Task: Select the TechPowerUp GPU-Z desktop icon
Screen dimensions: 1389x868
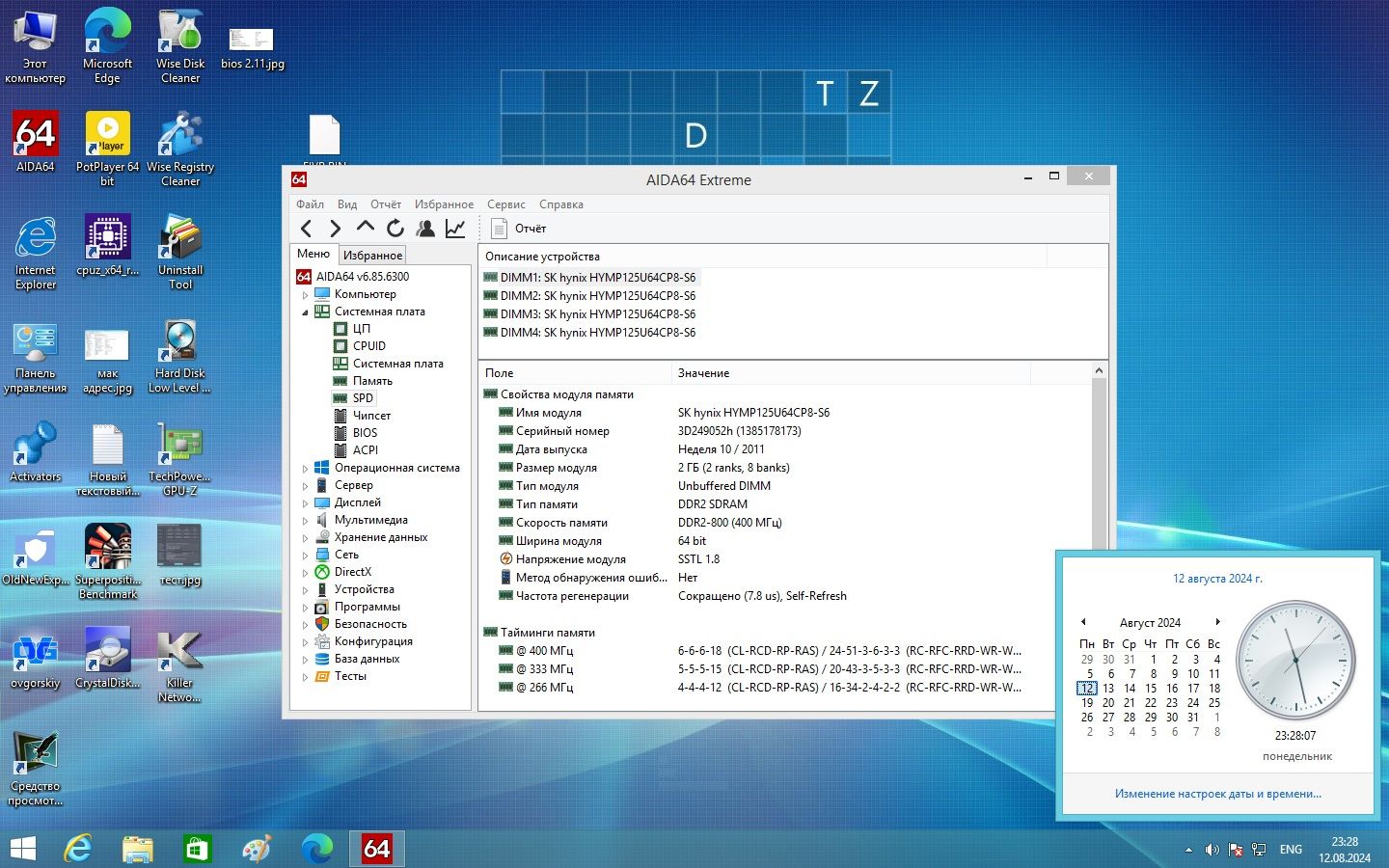Action: [x=180, y=459]
